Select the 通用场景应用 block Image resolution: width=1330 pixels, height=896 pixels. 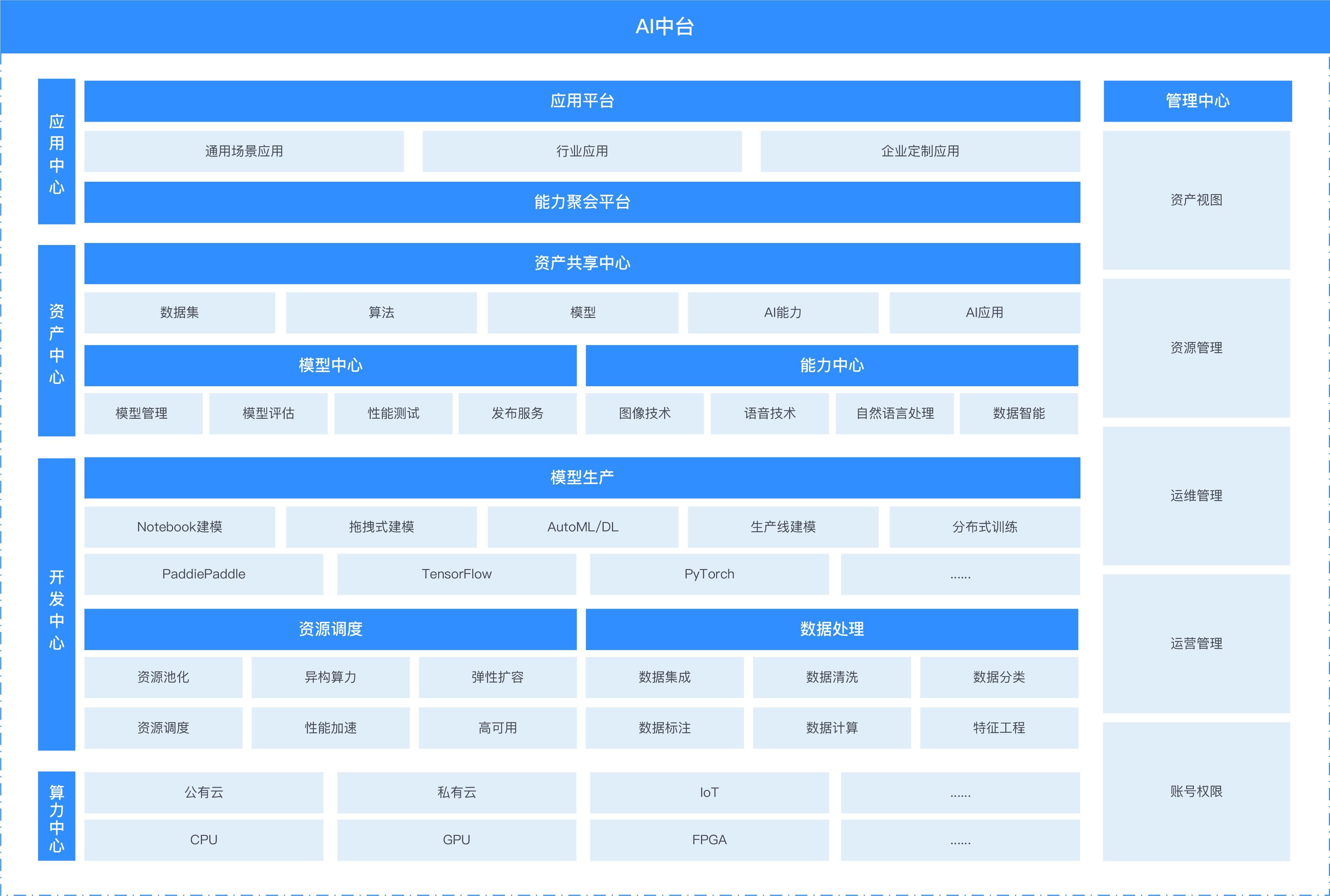244,152
